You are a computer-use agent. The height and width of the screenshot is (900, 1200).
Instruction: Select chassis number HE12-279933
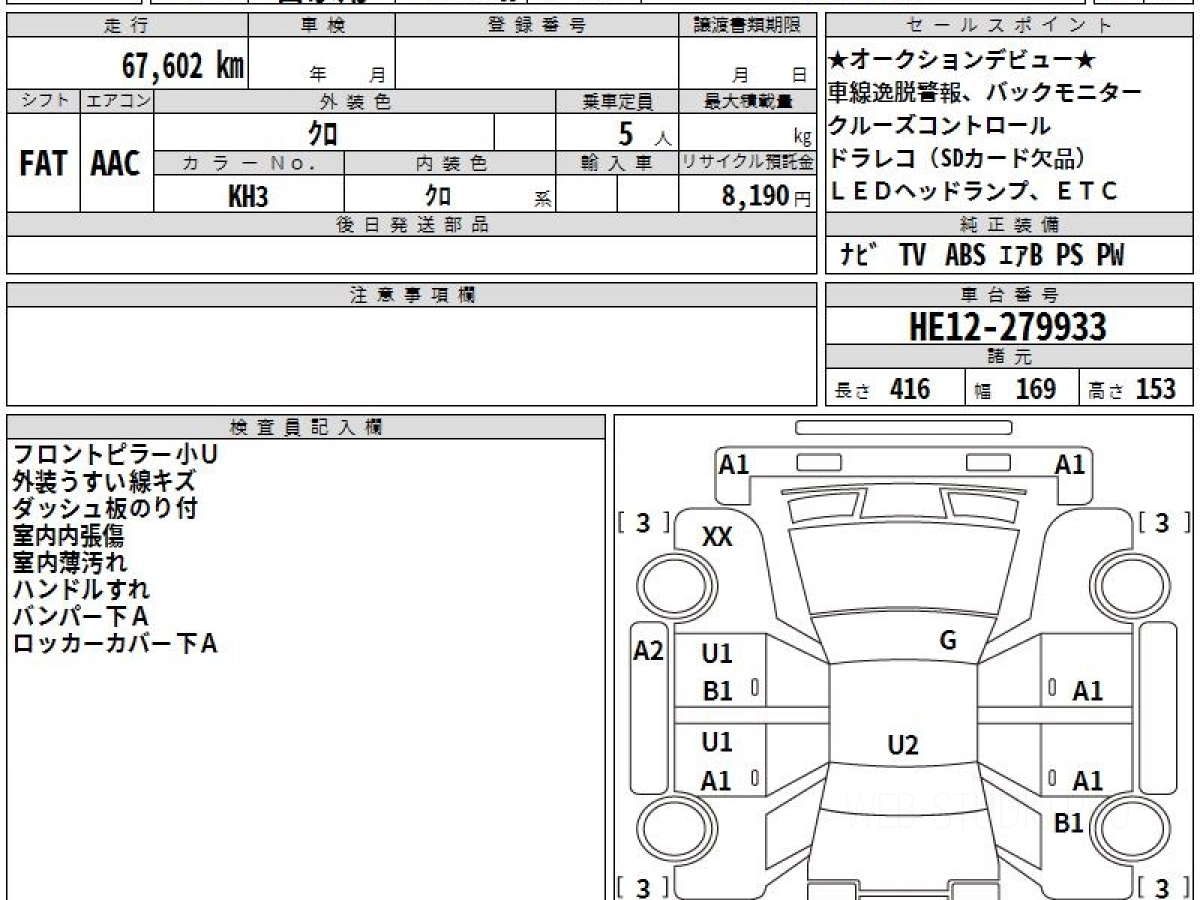click(1008, 327)
